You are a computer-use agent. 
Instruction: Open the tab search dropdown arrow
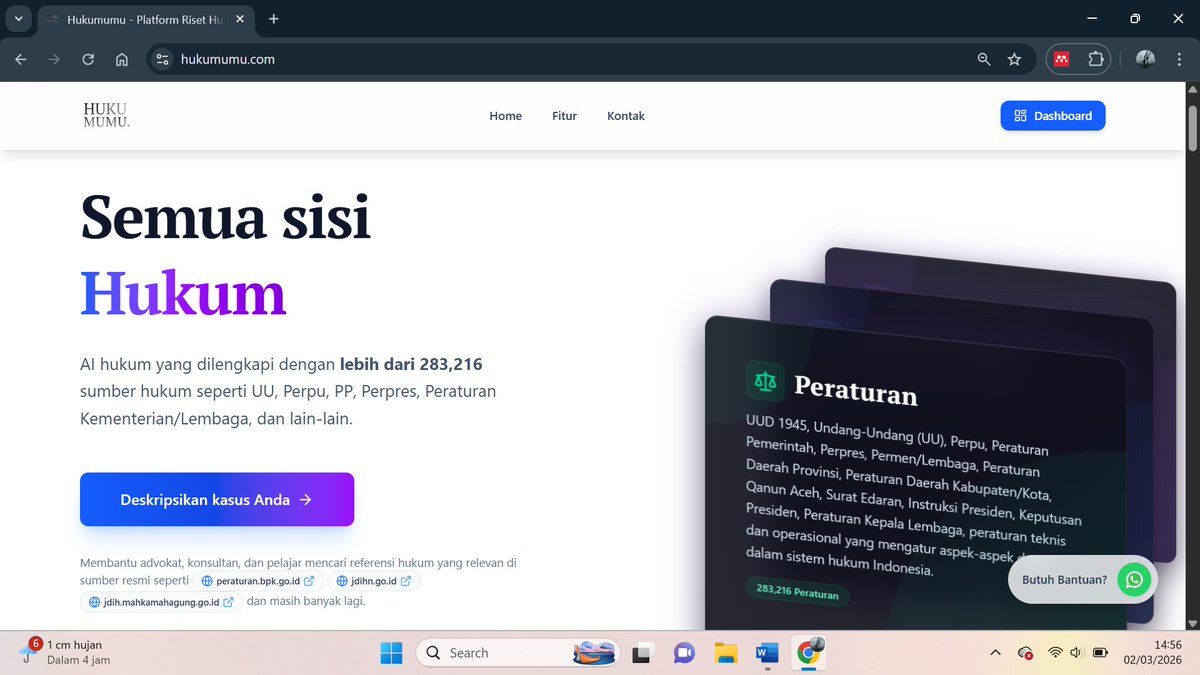pyautogui.click(x=18, y=19)
